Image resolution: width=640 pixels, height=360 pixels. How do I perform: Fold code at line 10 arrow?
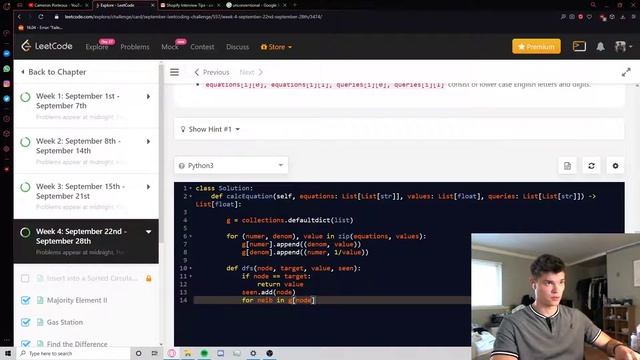click(x=191, y=268)
